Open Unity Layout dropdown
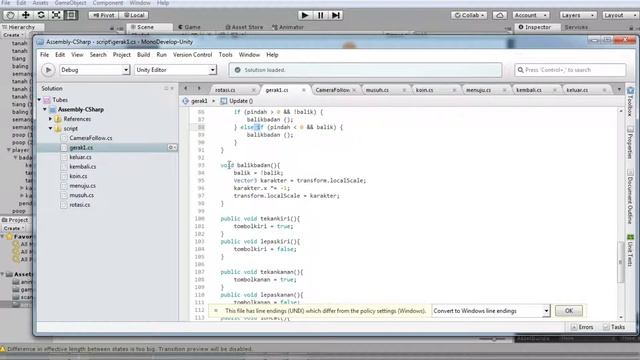The width and height of the screenshot is (640, 360). point(620,15)
